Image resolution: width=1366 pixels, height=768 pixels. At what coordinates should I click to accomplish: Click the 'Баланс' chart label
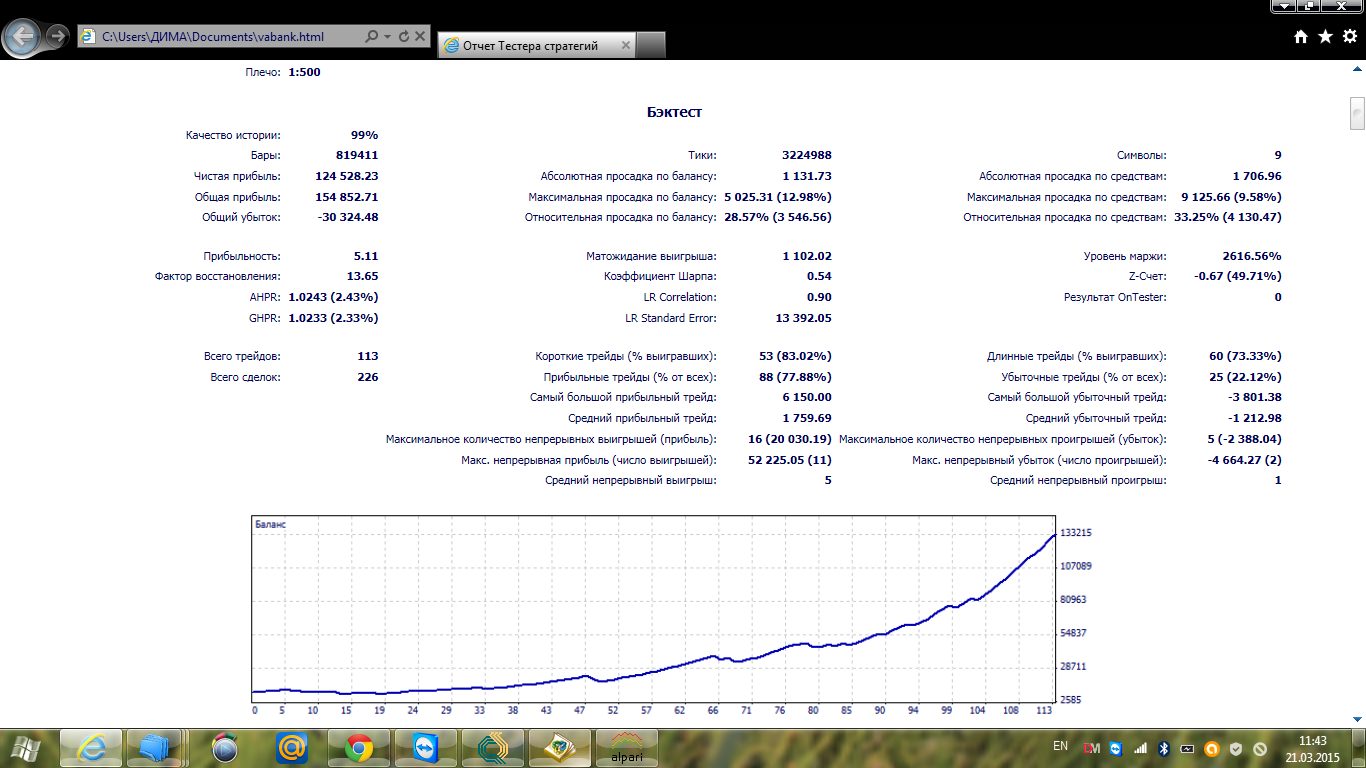(x=270, y=524)
